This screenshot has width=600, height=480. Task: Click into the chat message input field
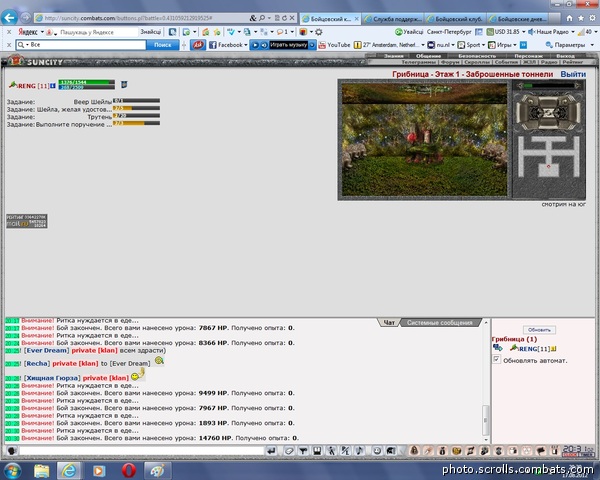tap(142, 451)
